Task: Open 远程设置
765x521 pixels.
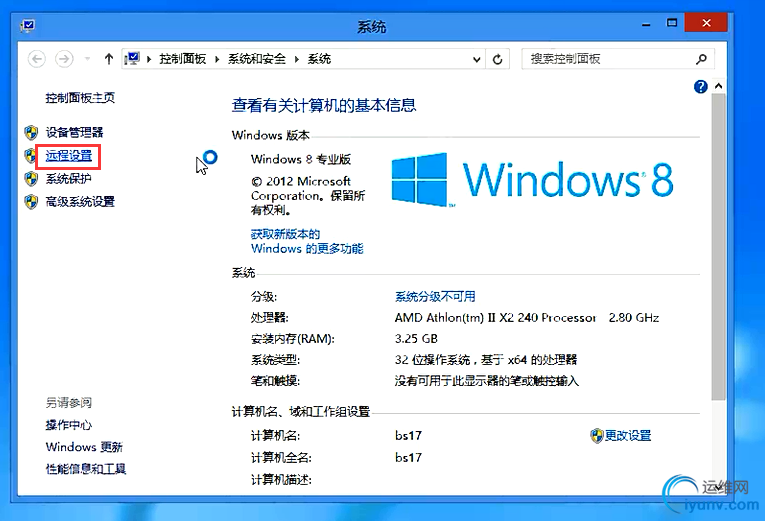Action: (x=69, y=156)
